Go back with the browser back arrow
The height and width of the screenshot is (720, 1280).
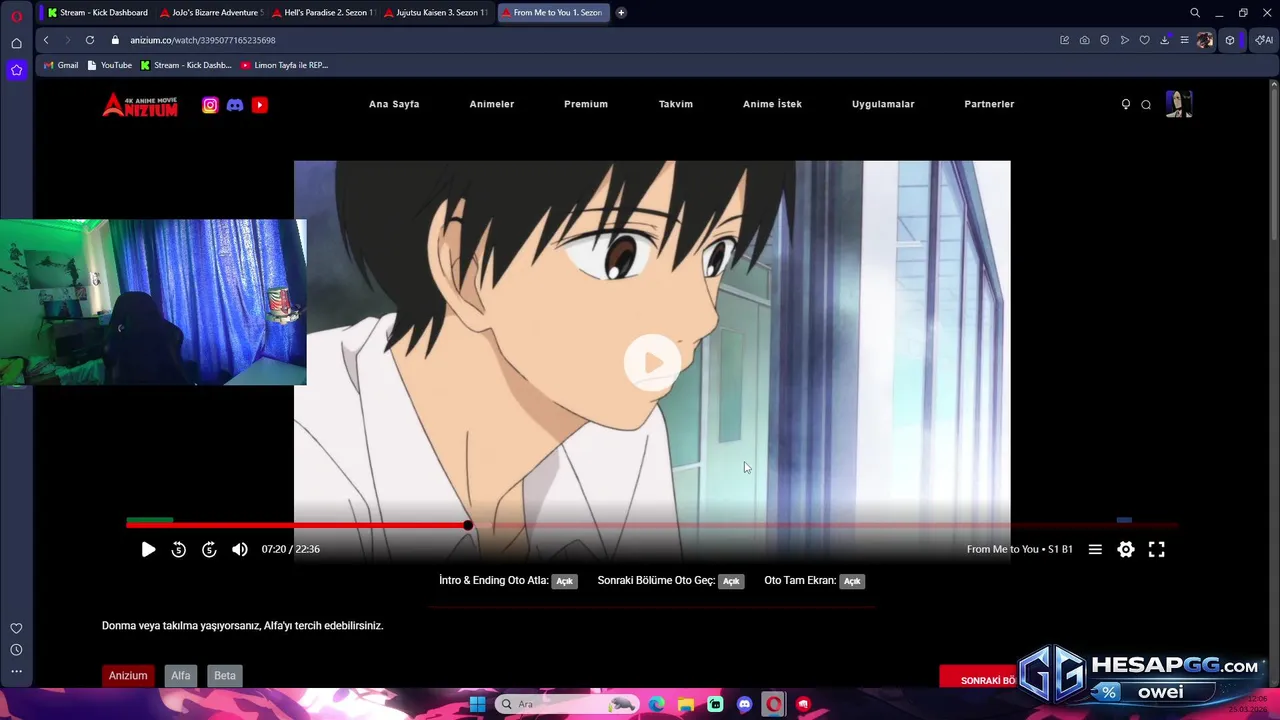click(46, 40)
